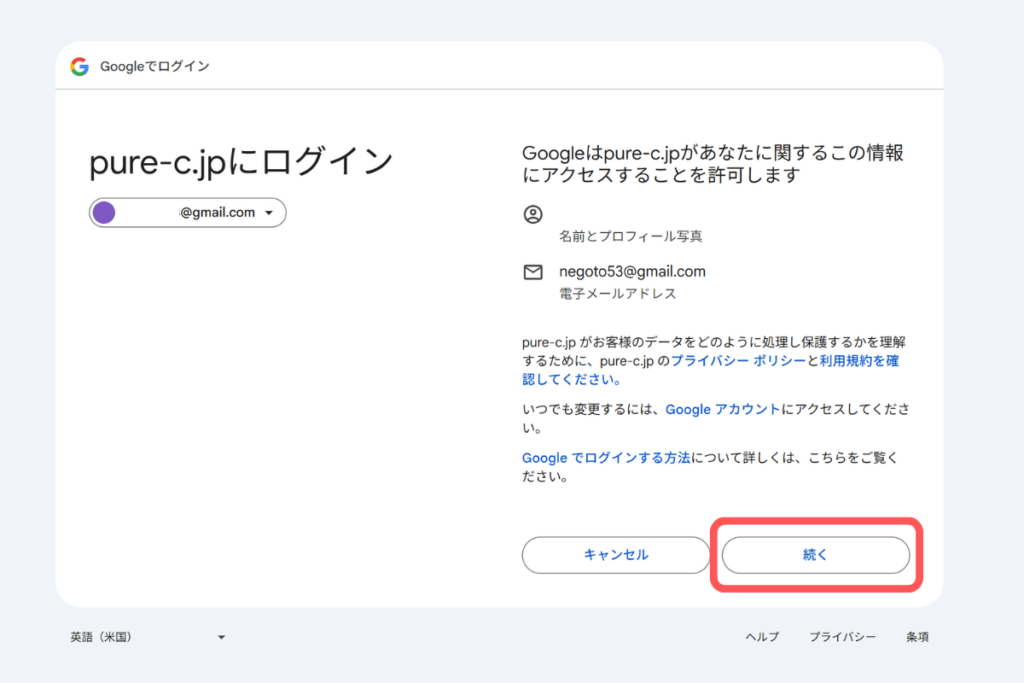Screen dimensions: 1024x683
Task: Open the Google でログインする方法 help link
Action: pos(607,458)
